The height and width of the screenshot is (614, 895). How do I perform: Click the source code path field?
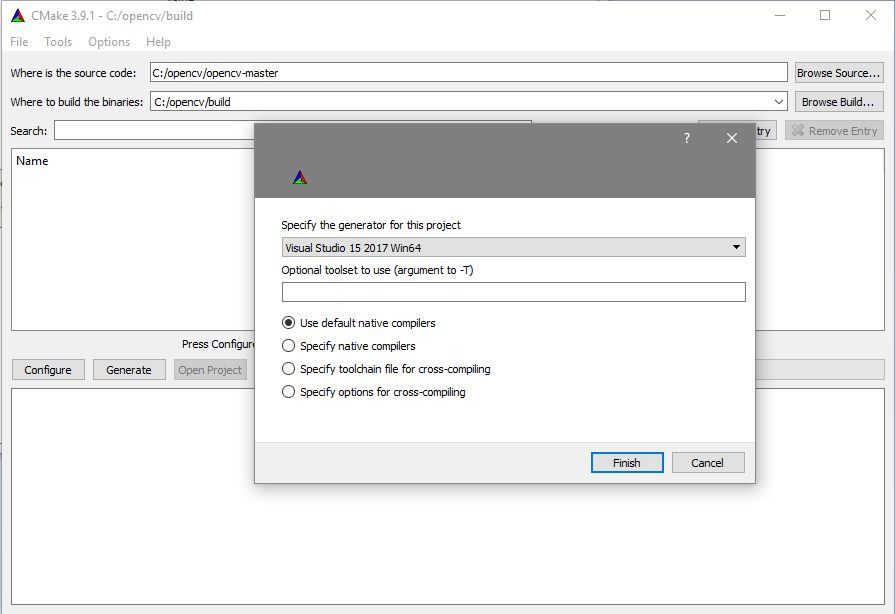pyautogui.click(x=469, y=72)
